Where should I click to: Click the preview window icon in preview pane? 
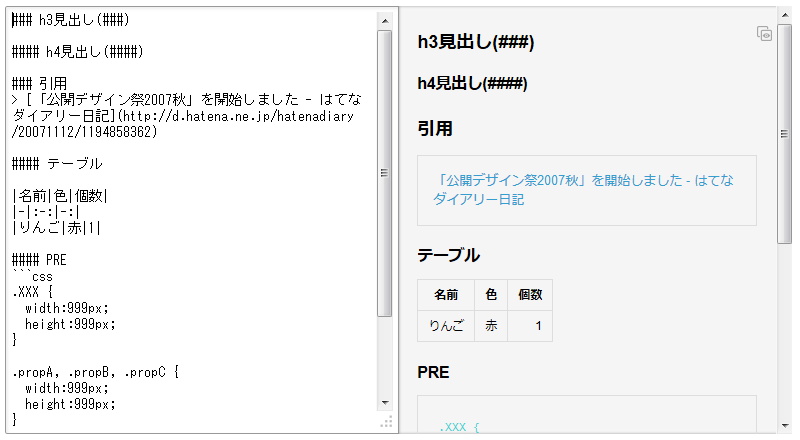764,34
